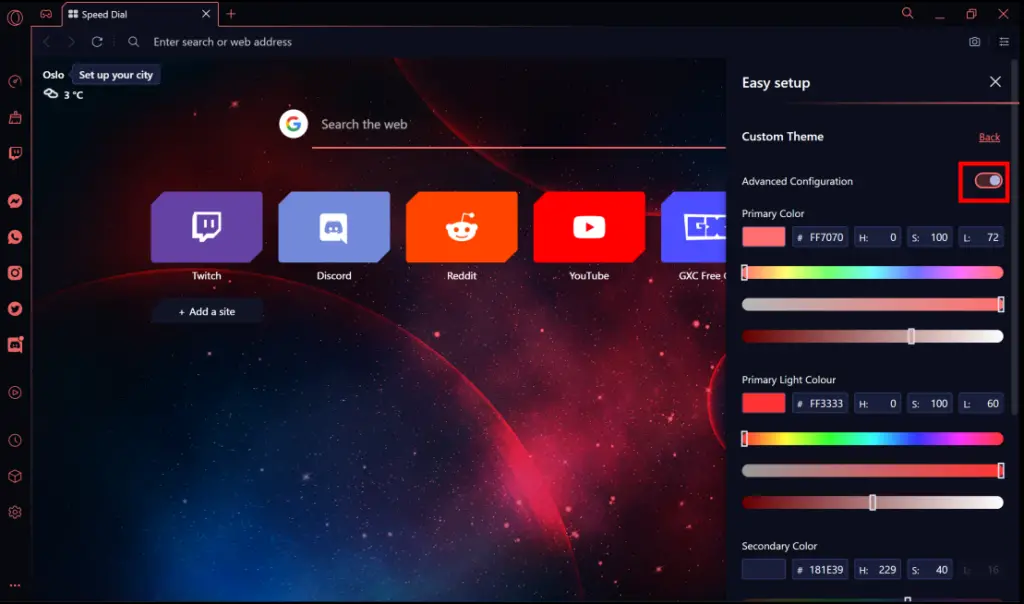Go forward with the forward arrow
The image size is (1024, 604).
[71, 42]
